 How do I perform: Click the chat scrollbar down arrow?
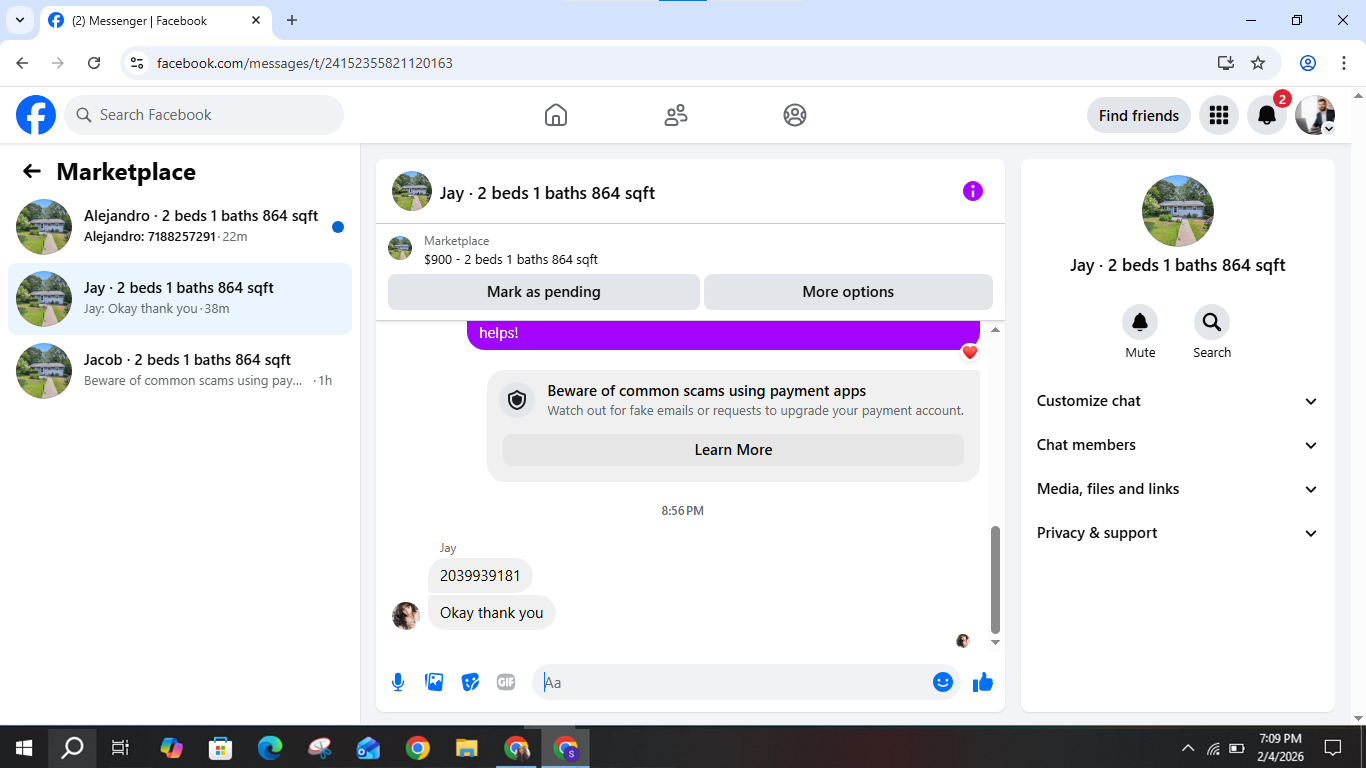coord(995,642)
